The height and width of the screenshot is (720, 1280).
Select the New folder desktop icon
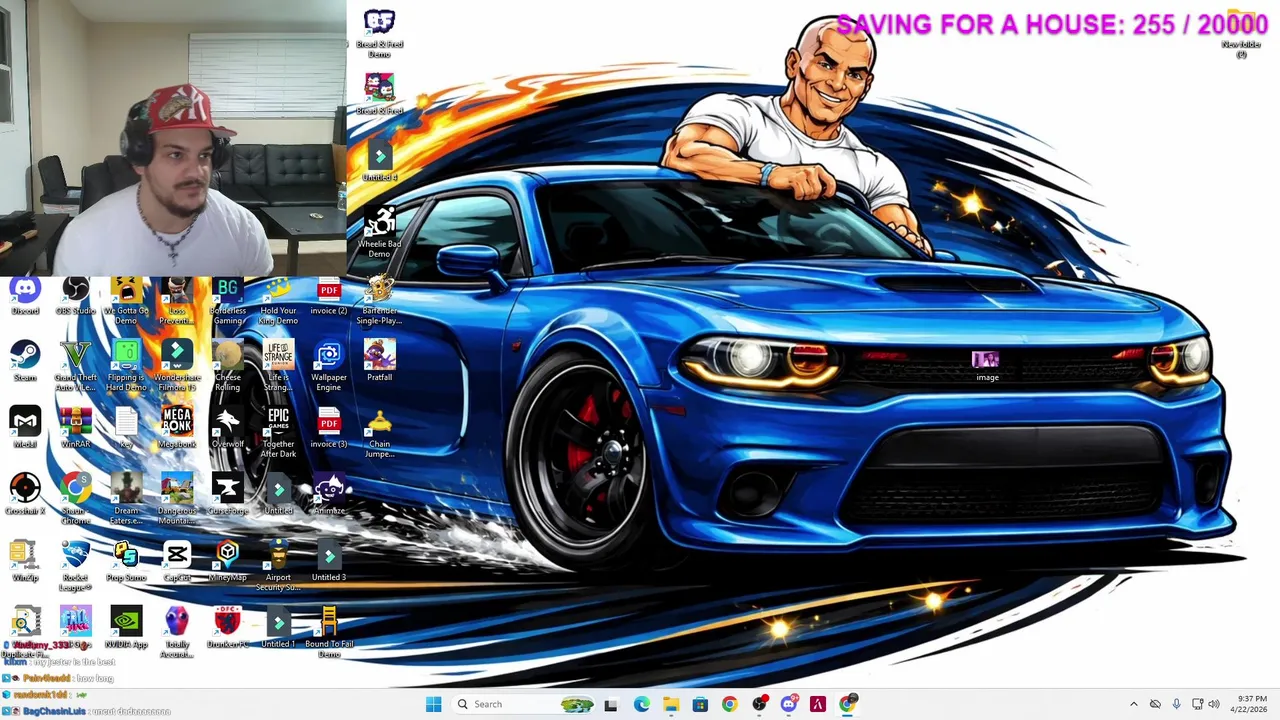pos(1241,34)
